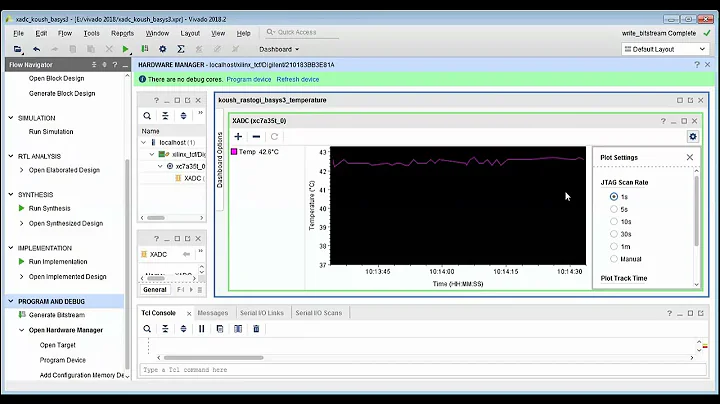The image size is (720, 404).
Task: Run the green play toolbar button
Action: point(125,49)
